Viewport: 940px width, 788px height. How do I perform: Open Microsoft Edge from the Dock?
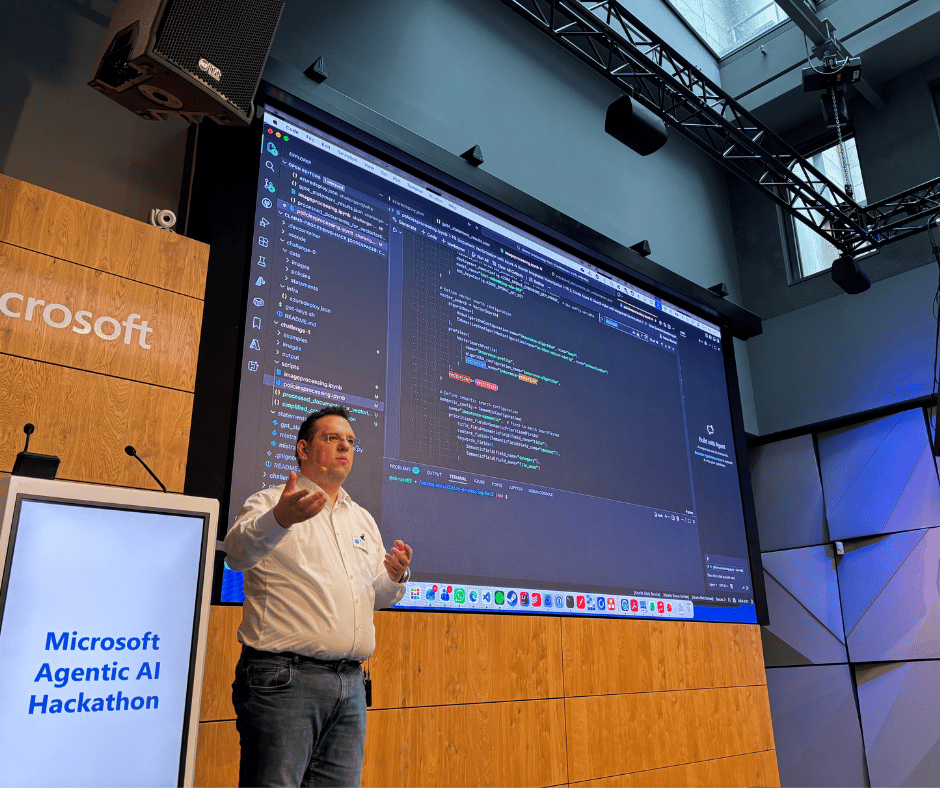click(474, 596)
